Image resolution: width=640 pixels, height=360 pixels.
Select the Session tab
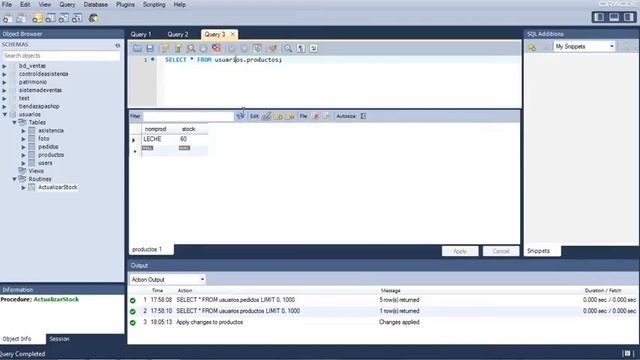59,339
